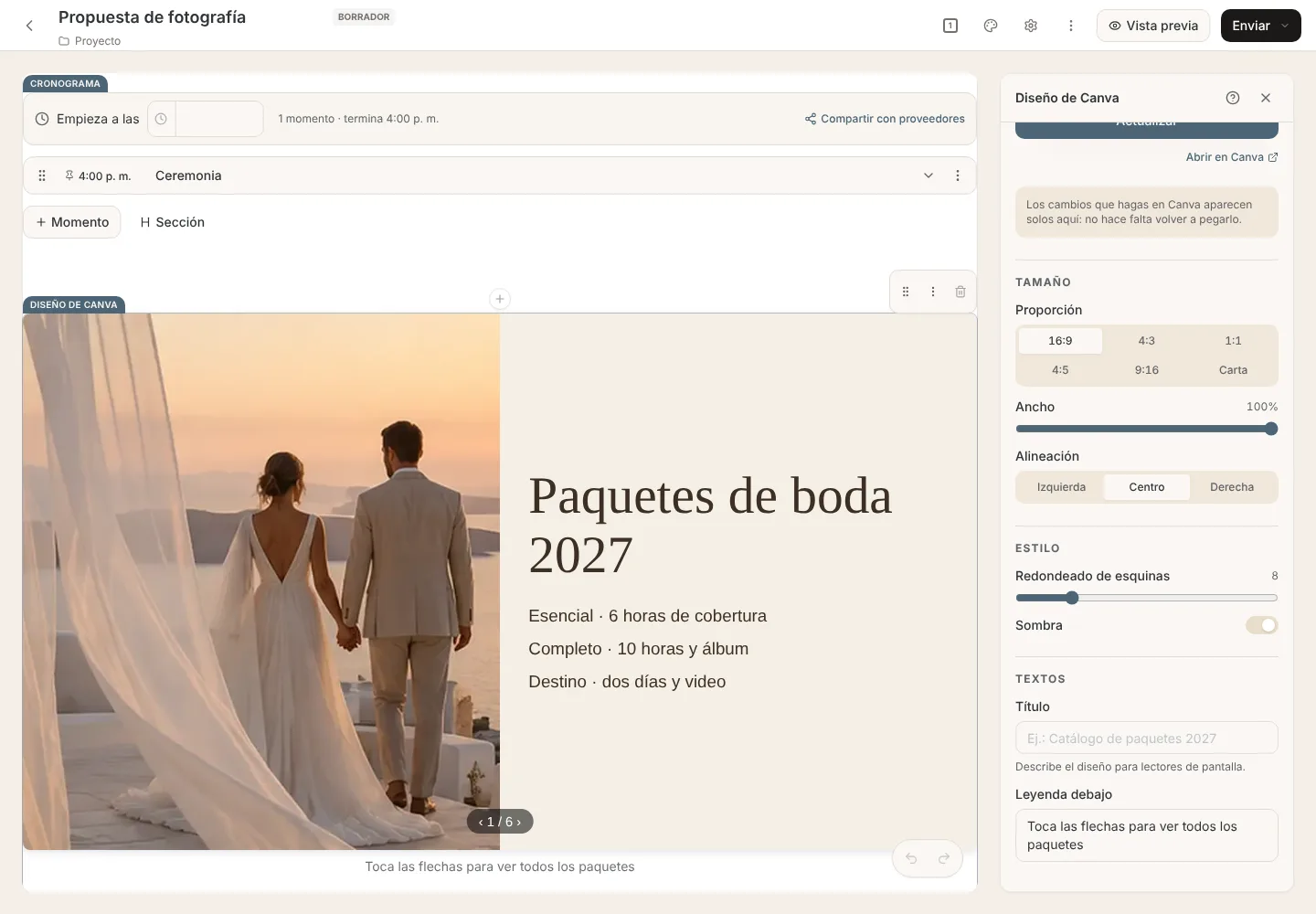The image size is (1316, 914).
Task: Open help in Diseño de Canva panel
Action: pyautogui.click(x=1233, y=98)
